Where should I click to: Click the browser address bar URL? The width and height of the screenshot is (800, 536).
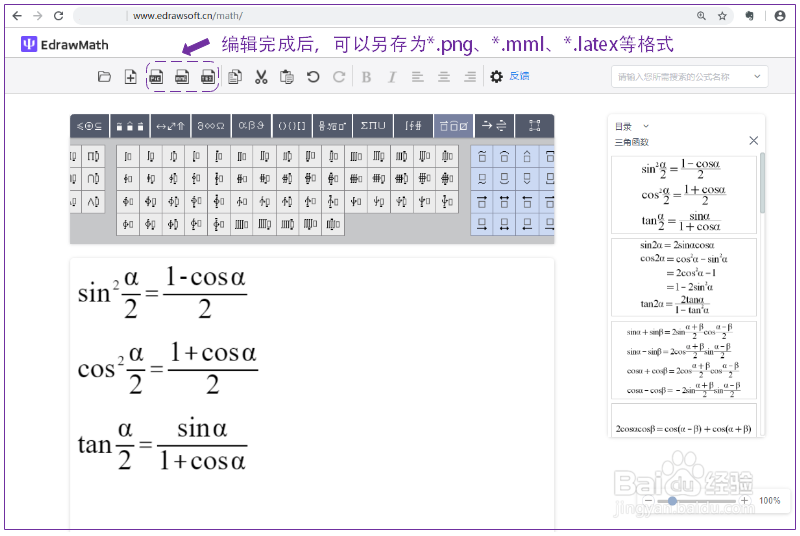pyautogui.click(x=188, y=16)
